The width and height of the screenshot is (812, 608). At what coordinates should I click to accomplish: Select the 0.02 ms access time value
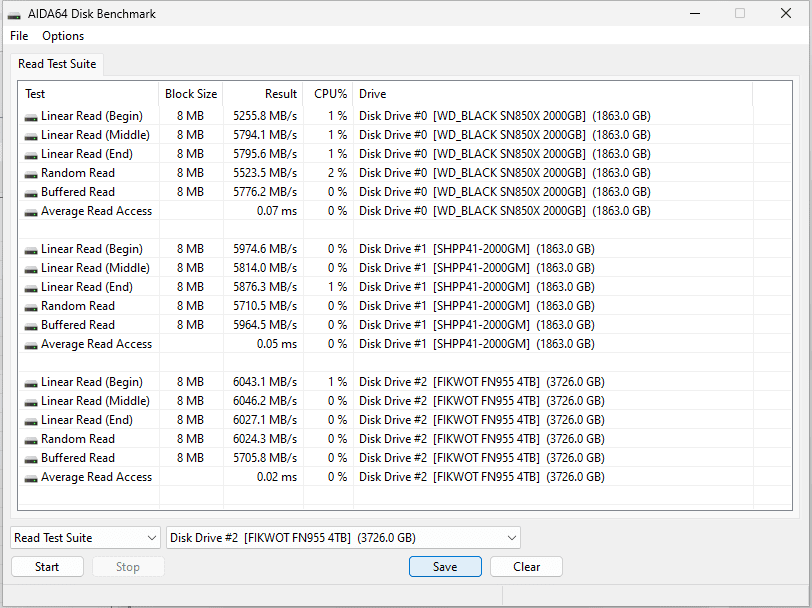tap(277, 477)
